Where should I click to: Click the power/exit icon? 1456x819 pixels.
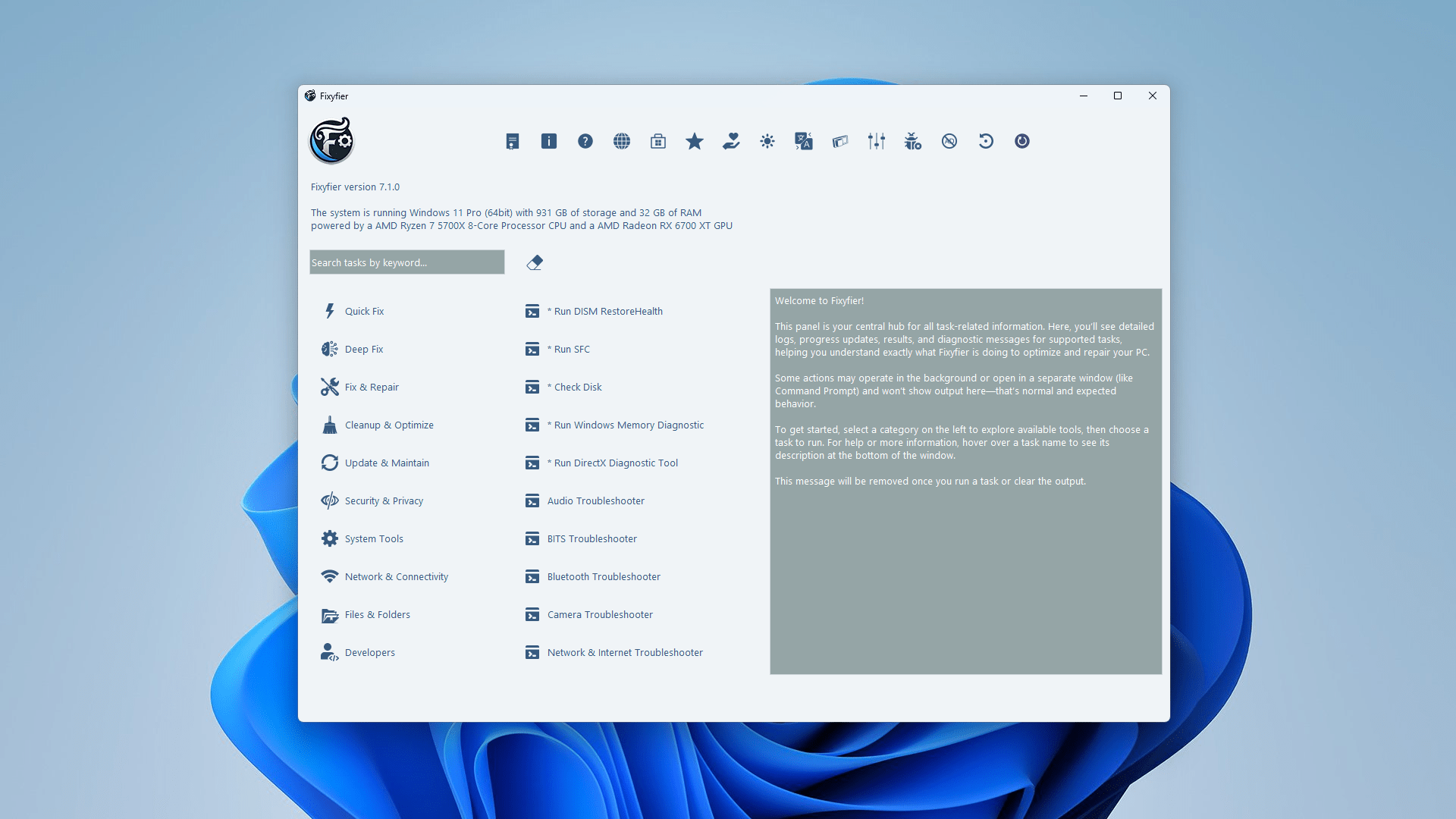pos(1021,141)
